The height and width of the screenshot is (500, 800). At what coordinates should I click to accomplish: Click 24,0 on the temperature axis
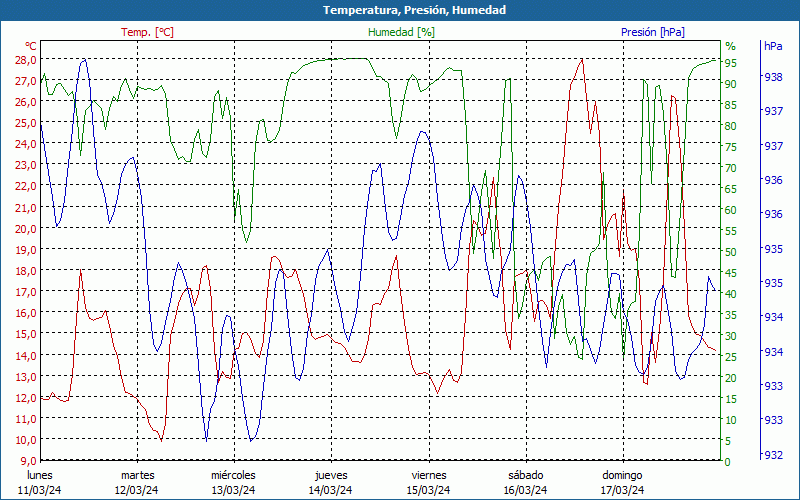[x=26, y=144]
